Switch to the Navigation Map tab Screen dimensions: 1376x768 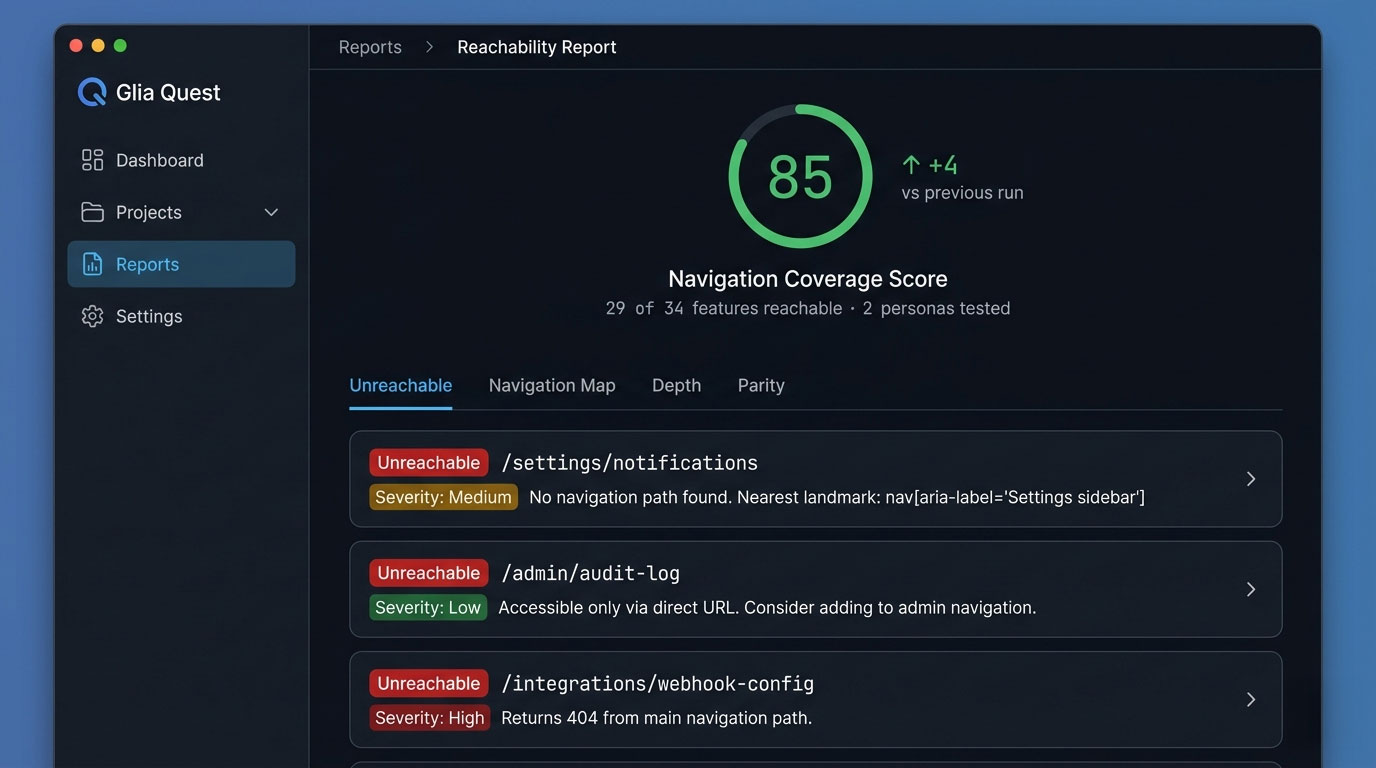click(552, 386)
